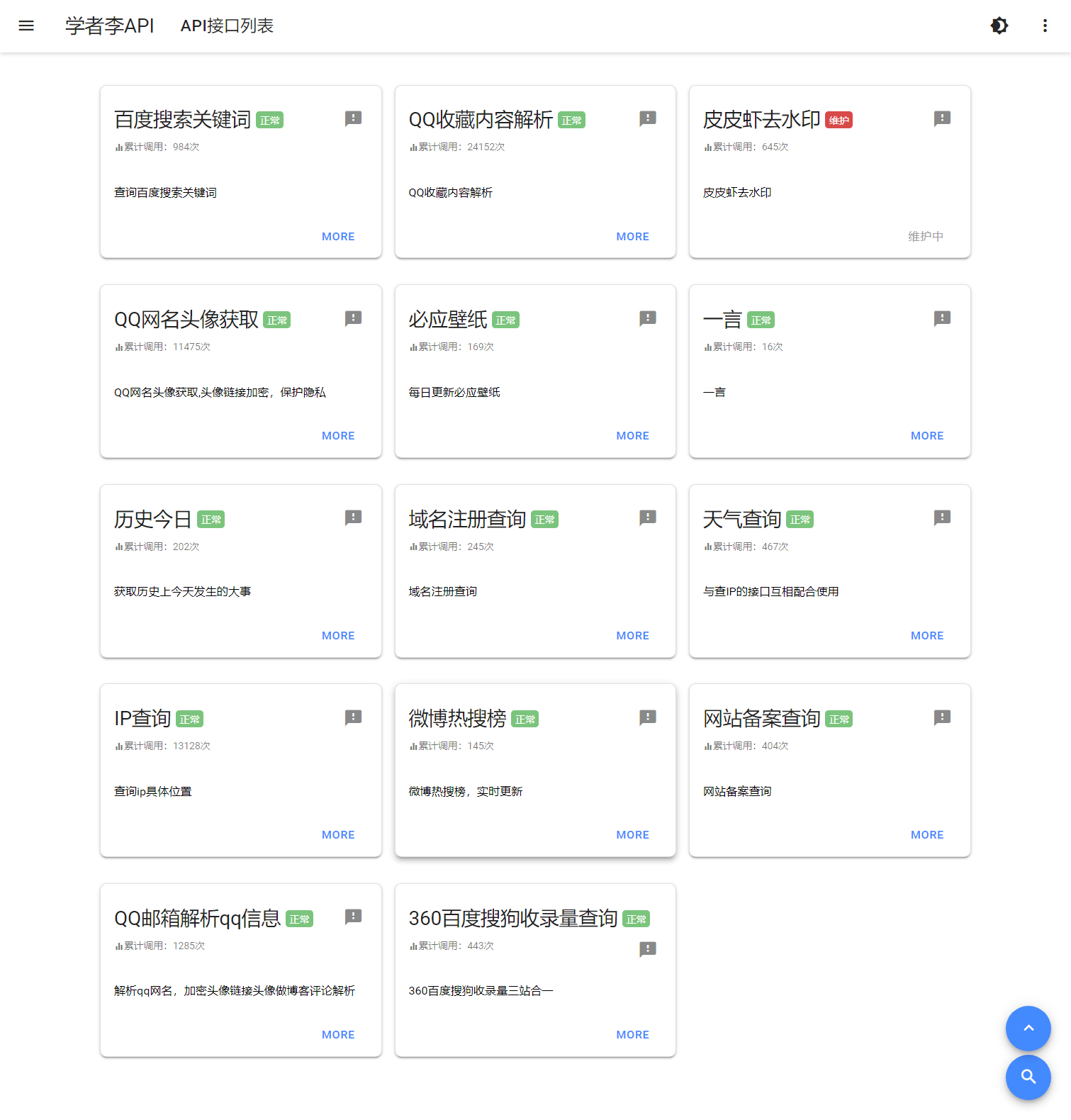
Task: Open feedback icon on 域名注册查询 card
Action: pyautogui.click(x=648, y=517)
